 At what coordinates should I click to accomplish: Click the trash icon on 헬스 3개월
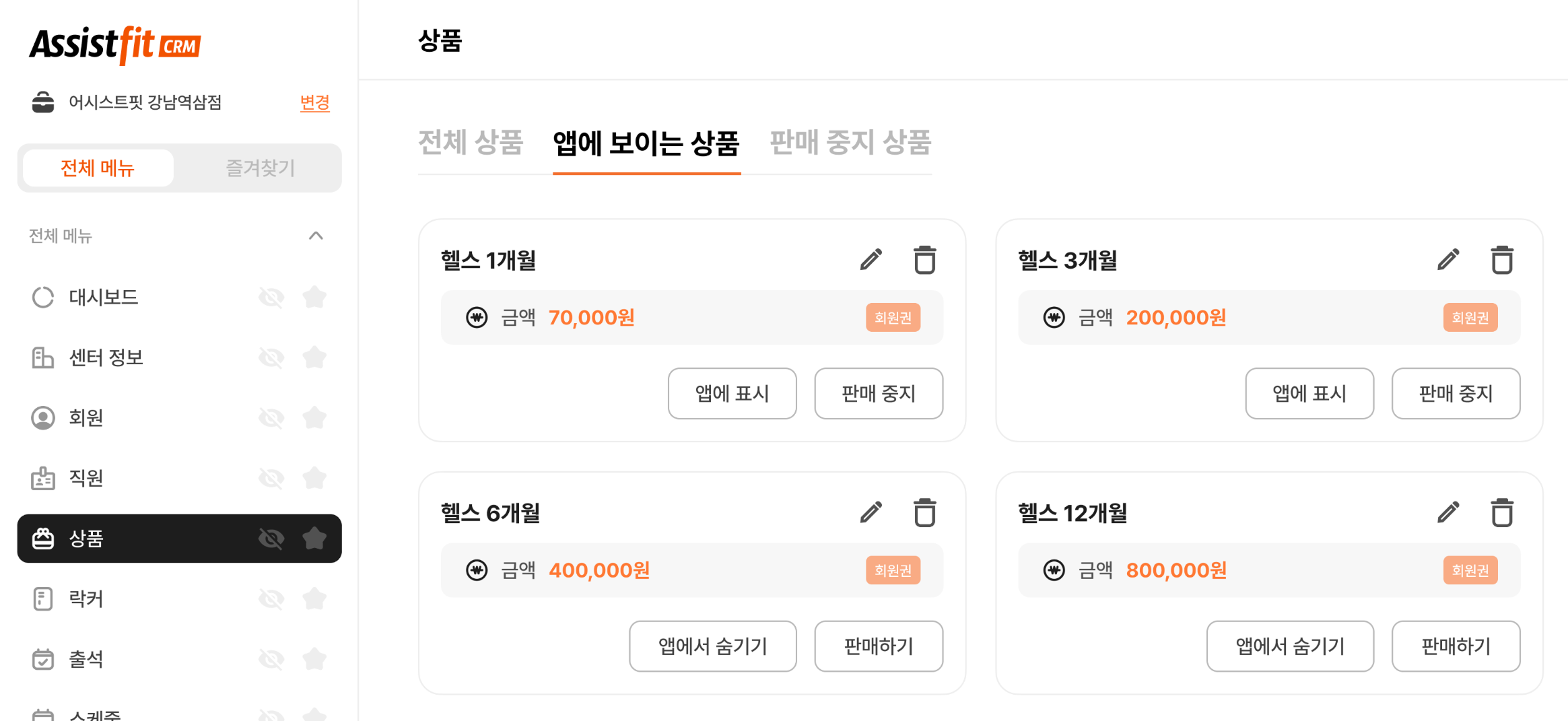point(1502,260)
